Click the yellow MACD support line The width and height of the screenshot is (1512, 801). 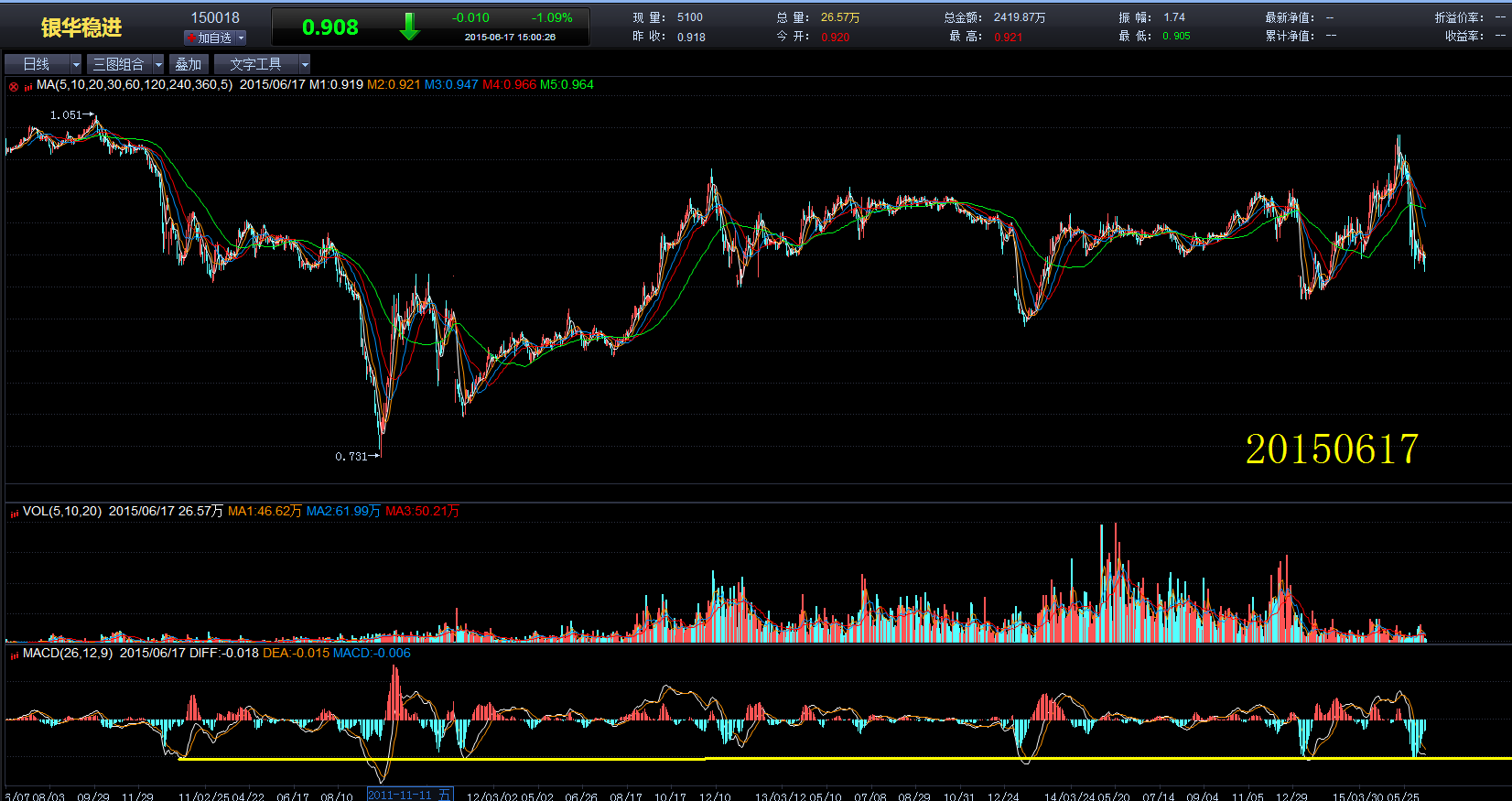point(732,759)
